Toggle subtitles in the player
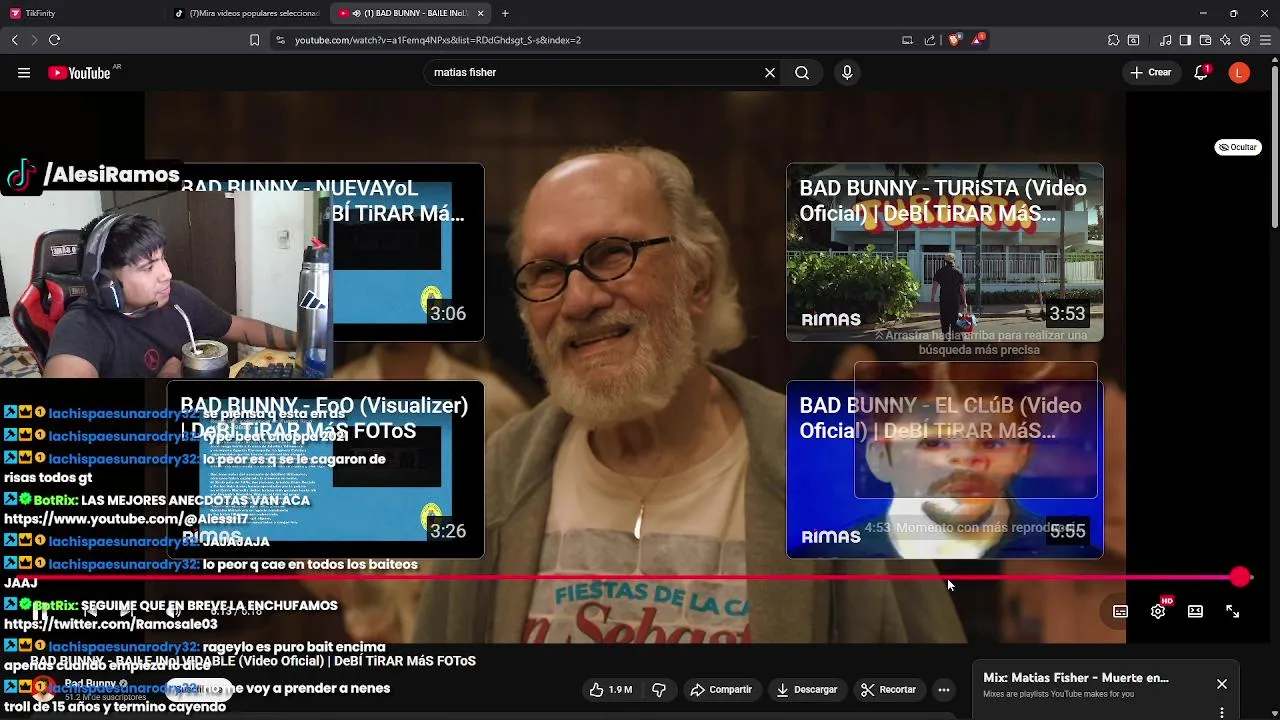This screenshot has height=720, width=1280. pos(1120,611)
